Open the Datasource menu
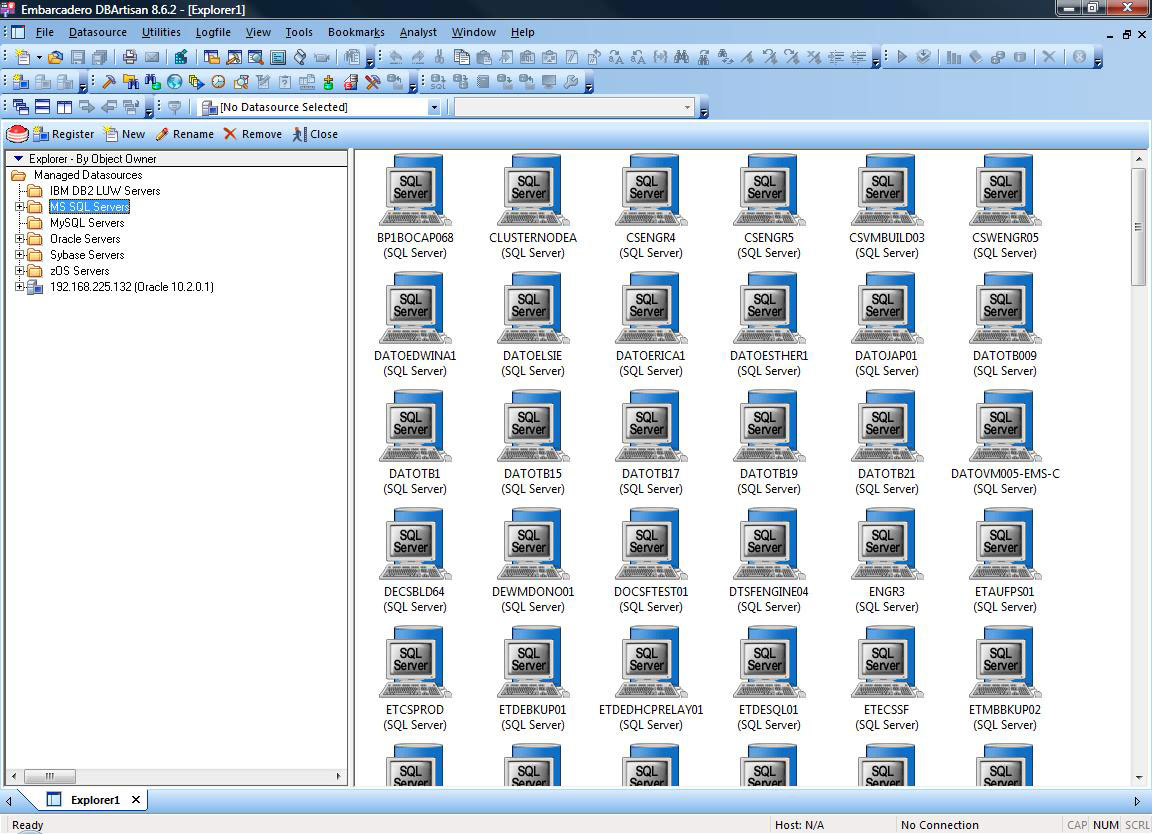 (x=98, y=32)
